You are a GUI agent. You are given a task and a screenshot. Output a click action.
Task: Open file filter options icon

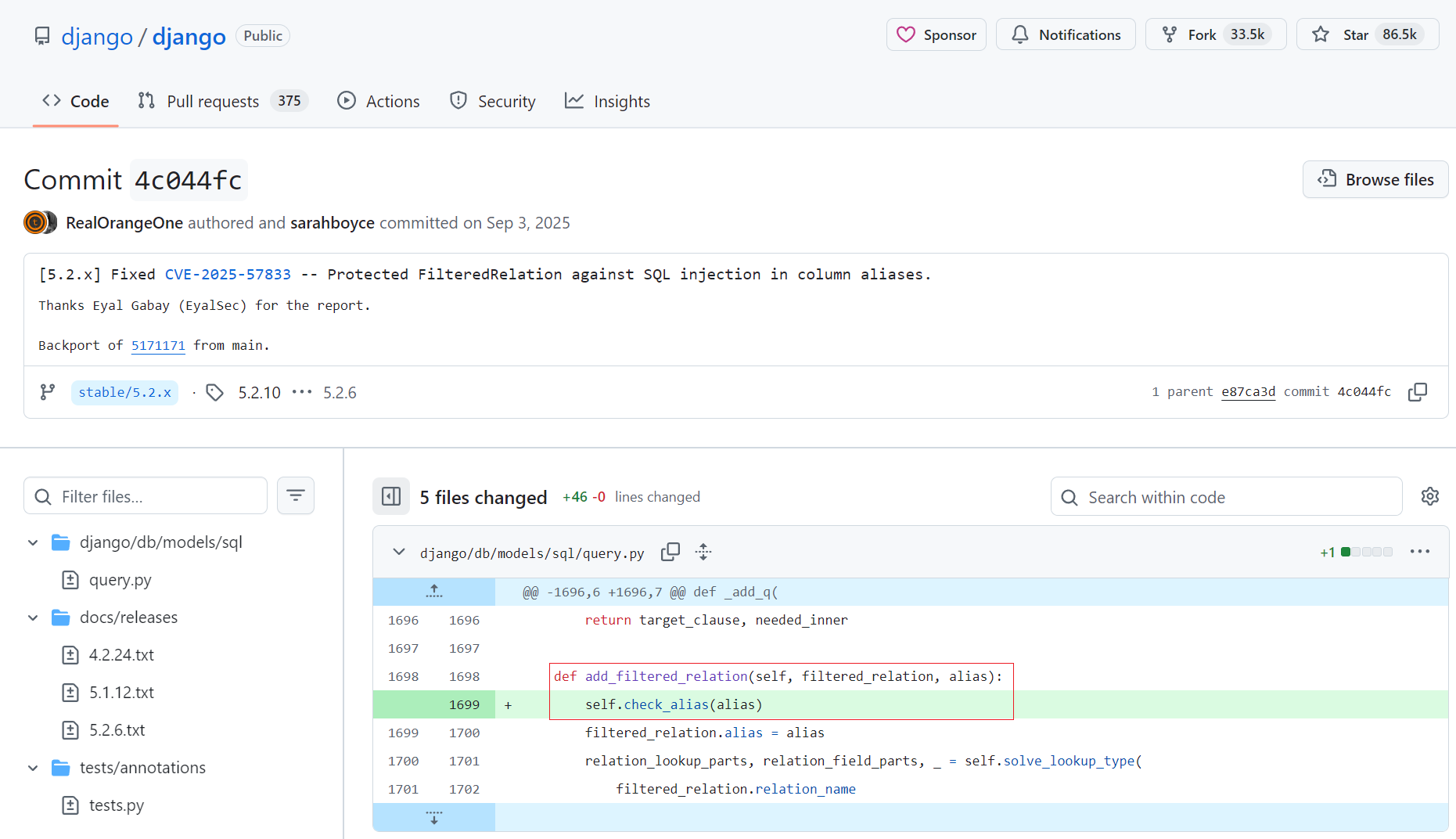296,496
